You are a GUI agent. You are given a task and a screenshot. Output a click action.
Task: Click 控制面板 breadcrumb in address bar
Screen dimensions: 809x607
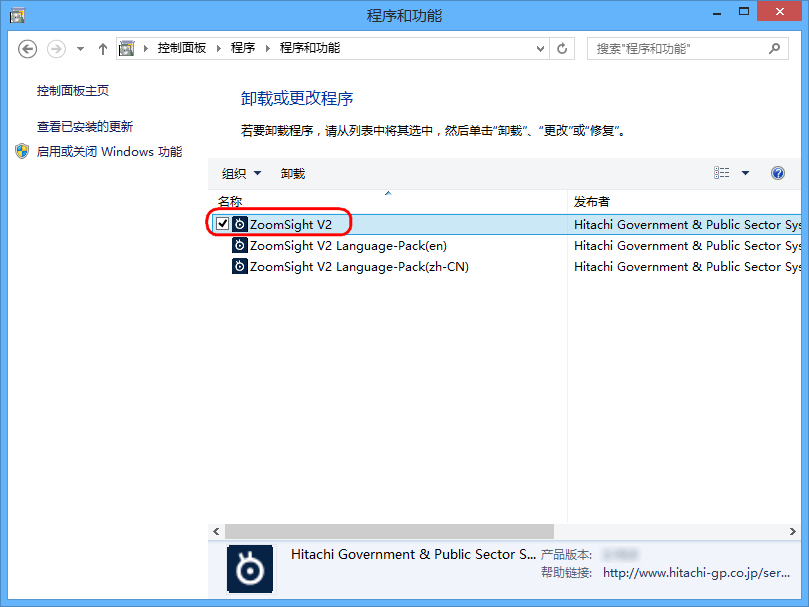point(182,48)
